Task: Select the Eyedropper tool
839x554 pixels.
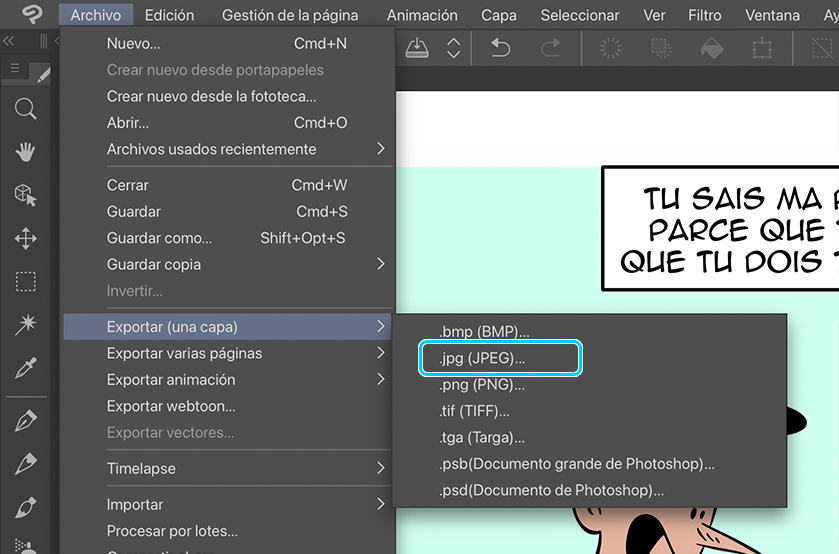Action: (x=26, y=368)
